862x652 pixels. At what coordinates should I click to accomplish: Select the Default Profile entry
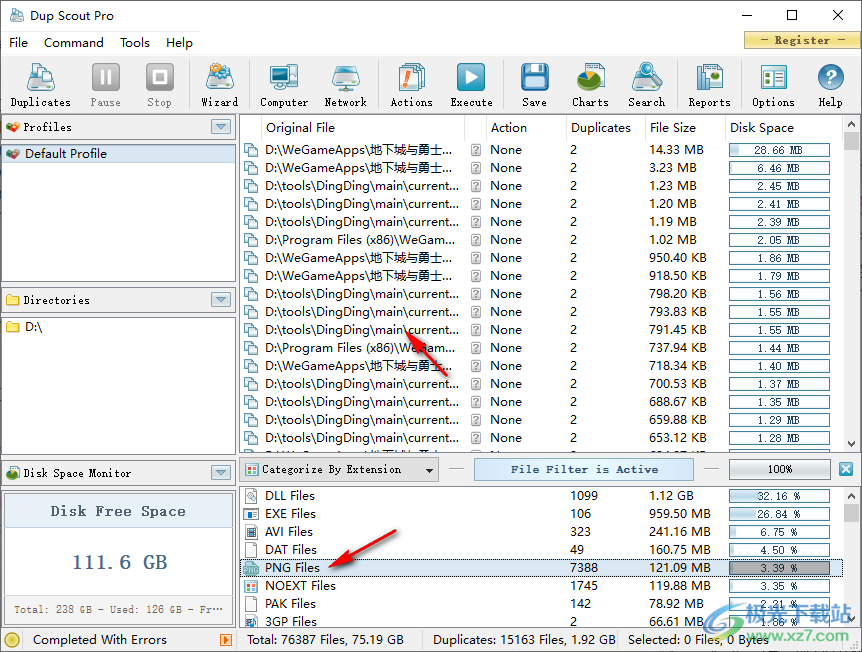(119, 154)
